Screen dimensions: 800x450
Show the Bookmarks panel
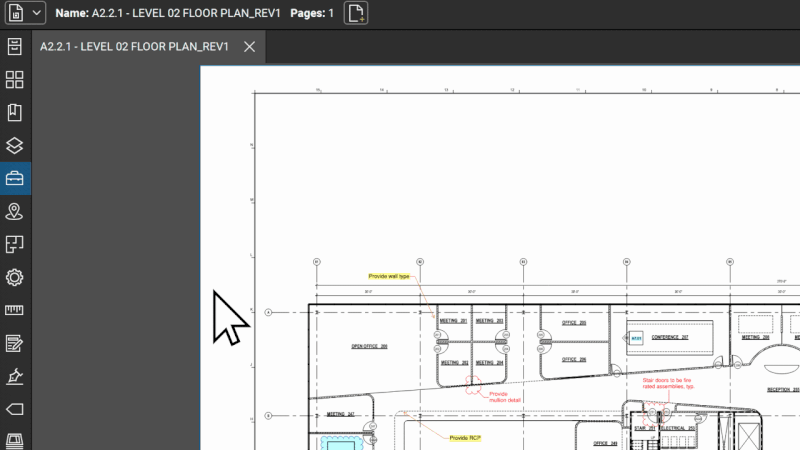[x=15, y=113]
